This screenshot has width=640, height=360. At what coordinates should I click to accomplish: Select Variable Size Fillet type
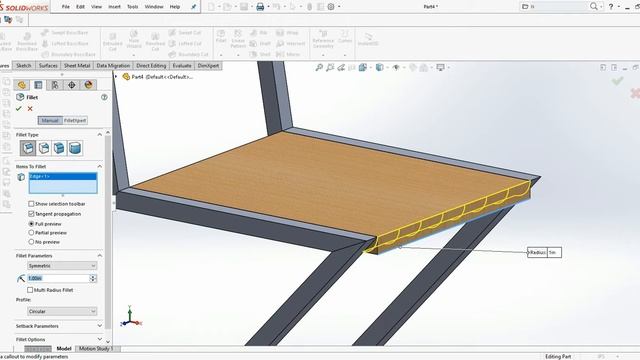point(44,148)
